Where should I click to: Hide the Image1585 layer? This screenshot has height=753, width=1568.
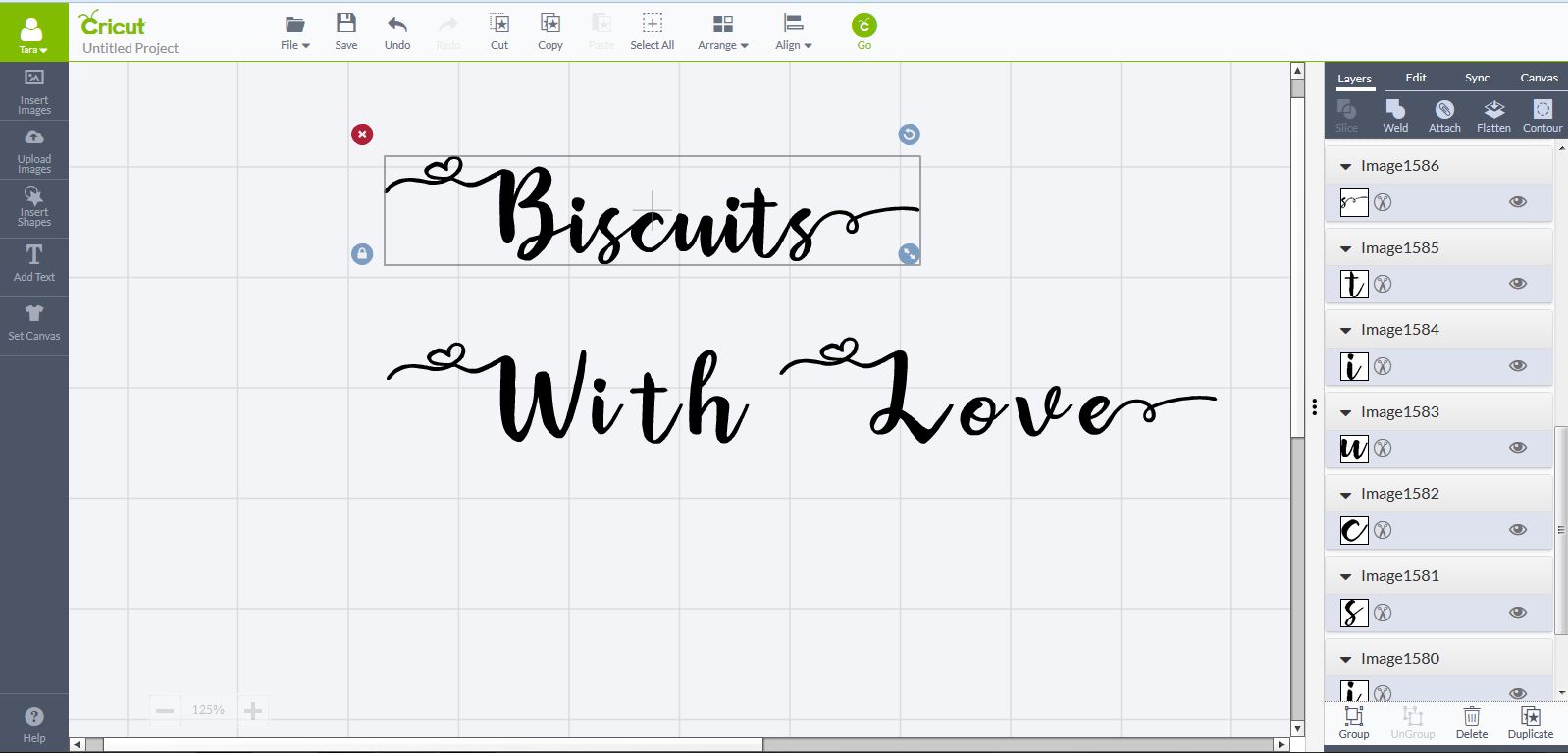pos(1518,284)
